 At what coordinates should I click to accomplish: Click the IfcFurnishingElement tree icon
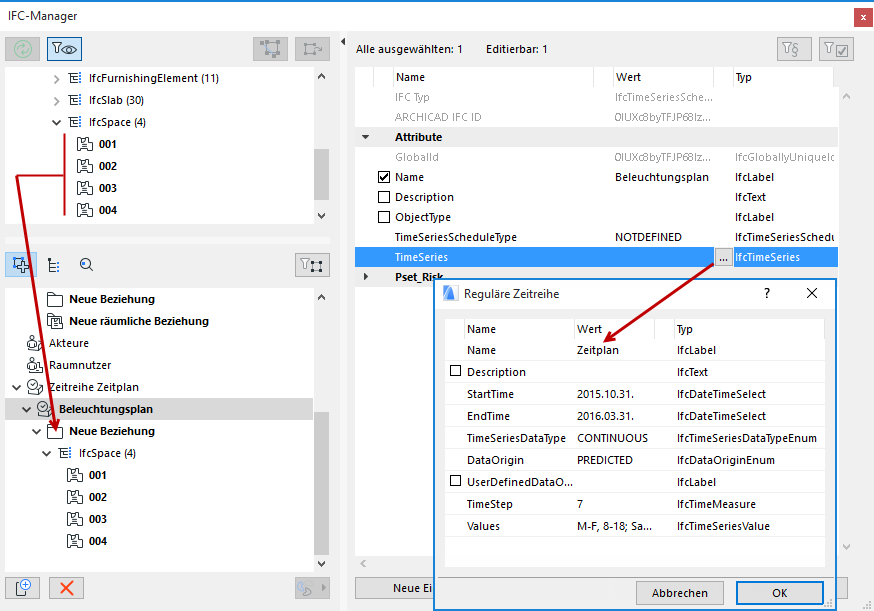click(x=75, y=78)
